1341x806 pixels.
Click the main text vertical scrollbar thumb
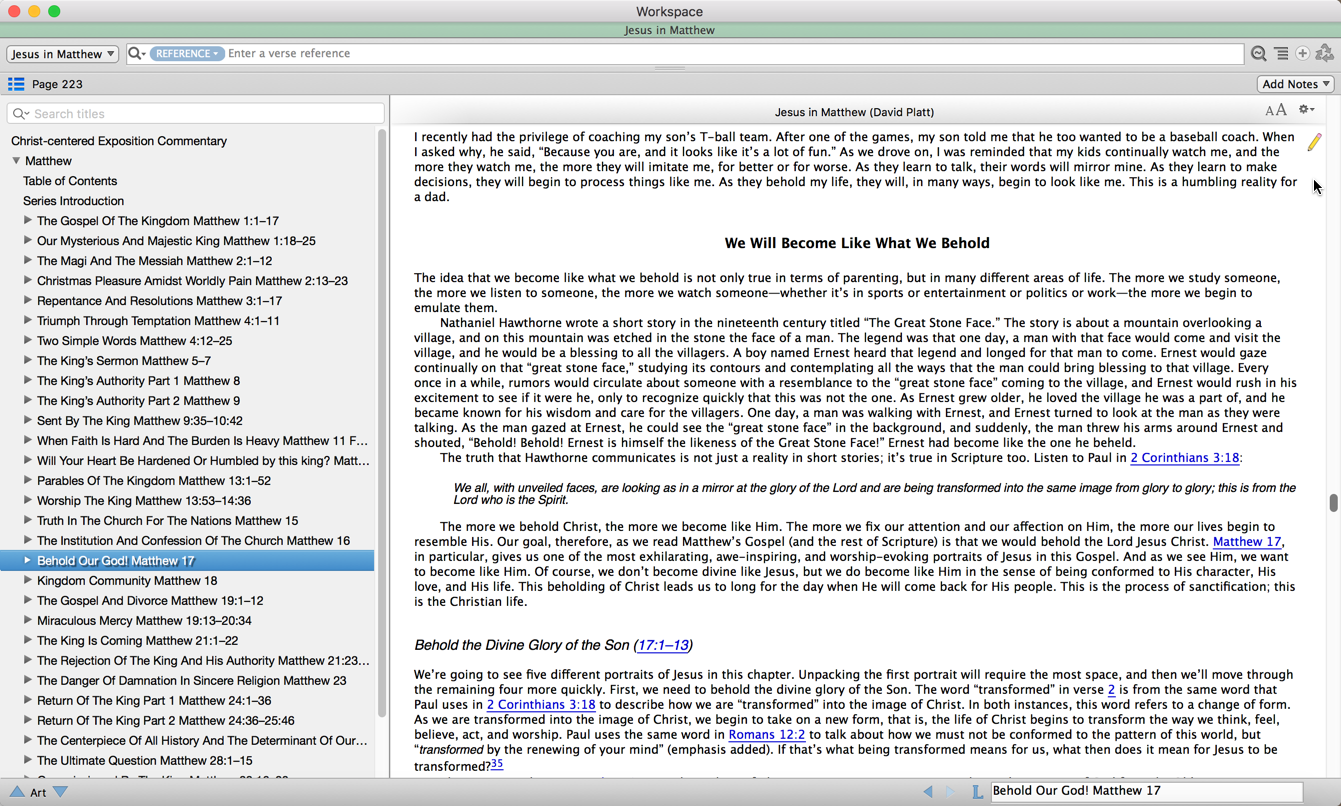(1333, 503)
